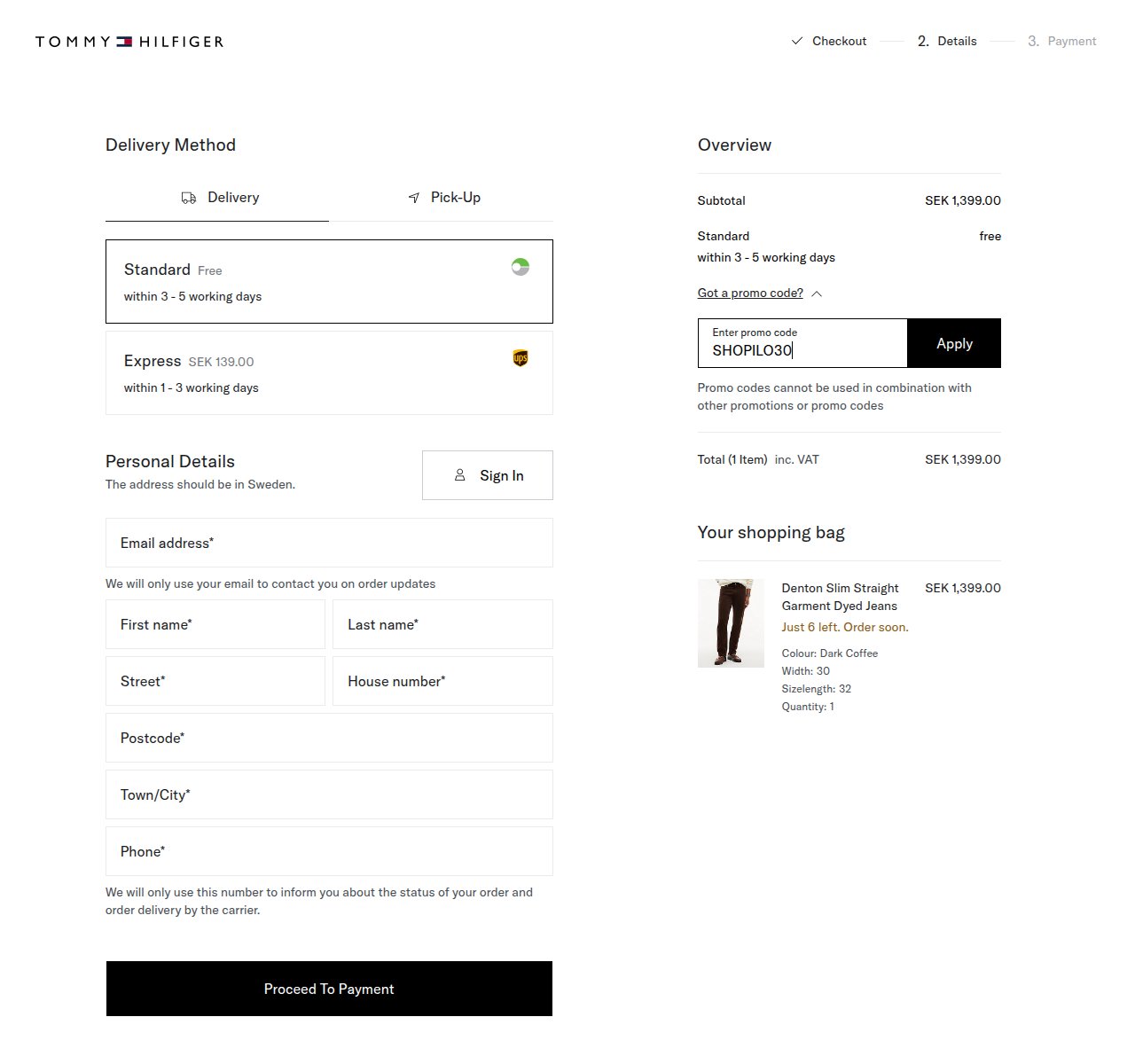The image size is (1135, 1064).
Task: Click the Tommy Hilfiger logo
Action: point(129,42)
